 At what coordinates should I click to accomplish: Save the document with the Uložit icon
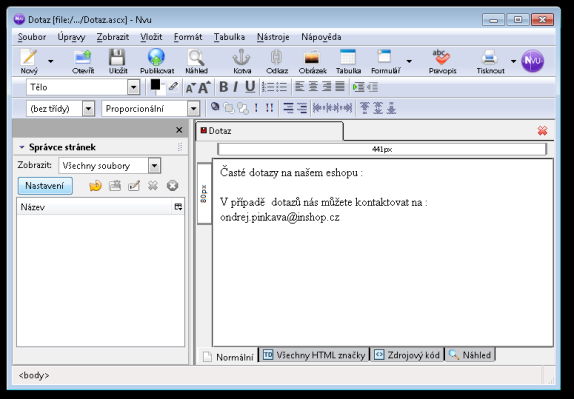(117, 57)
